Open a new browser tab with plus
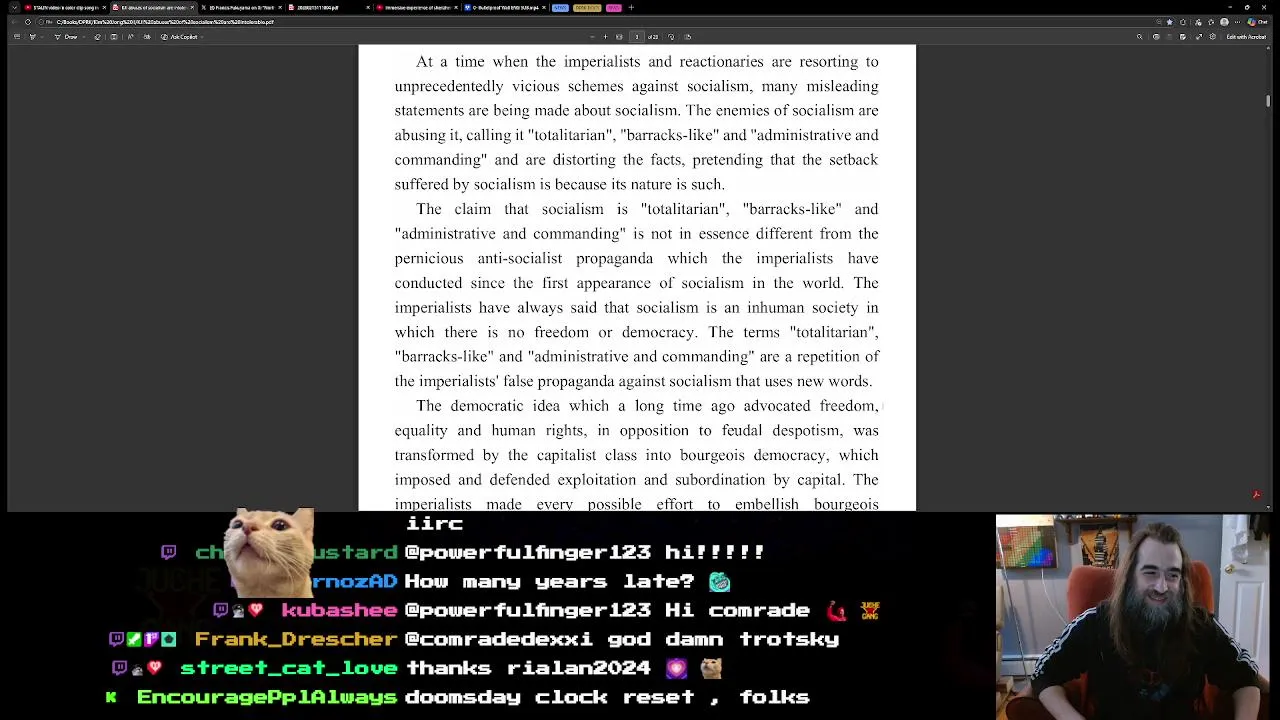The image size is (1280, 720). [x=631, y=8]
